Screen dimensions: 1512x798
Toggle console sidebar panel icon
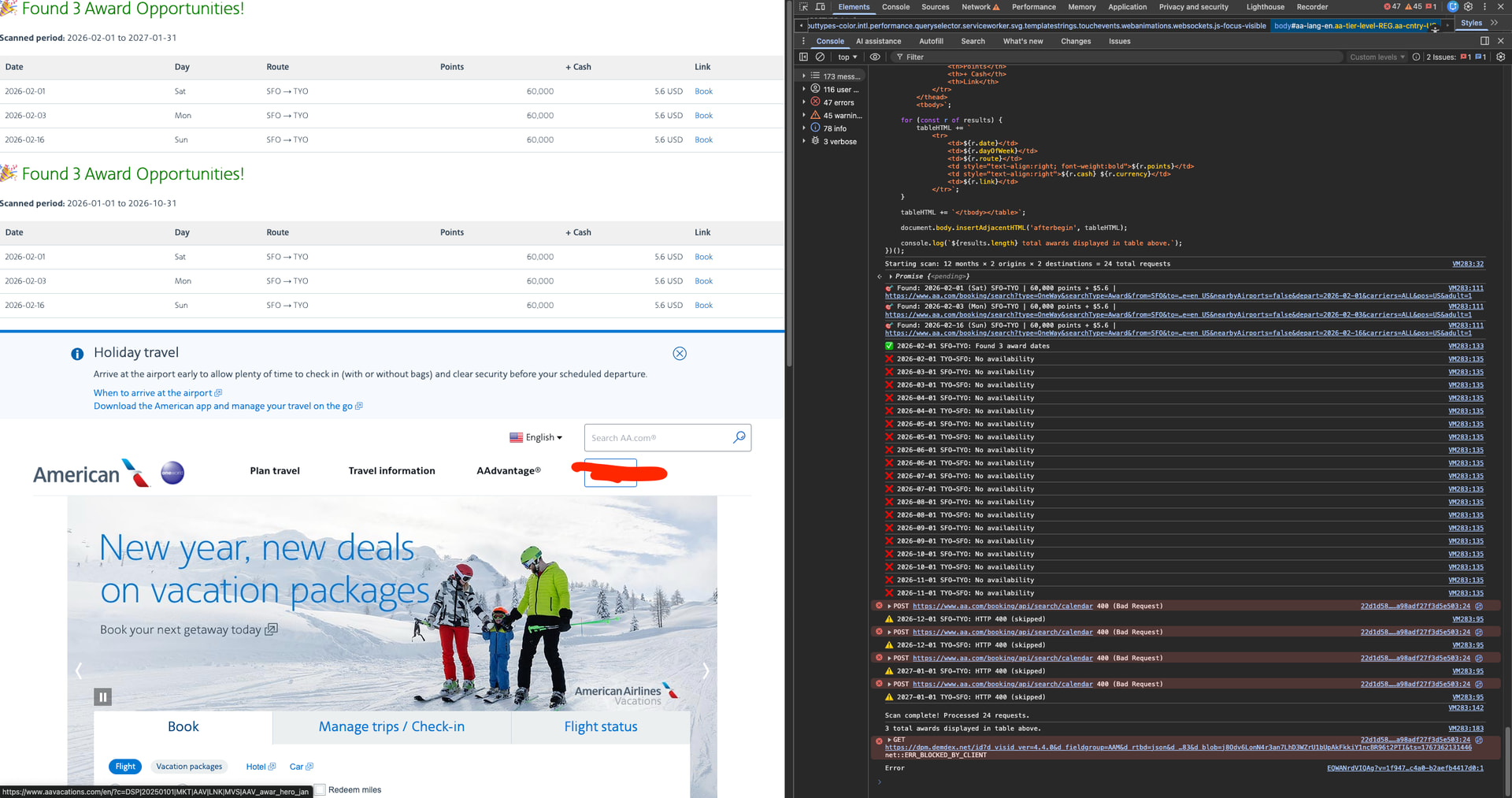point(803,57)
